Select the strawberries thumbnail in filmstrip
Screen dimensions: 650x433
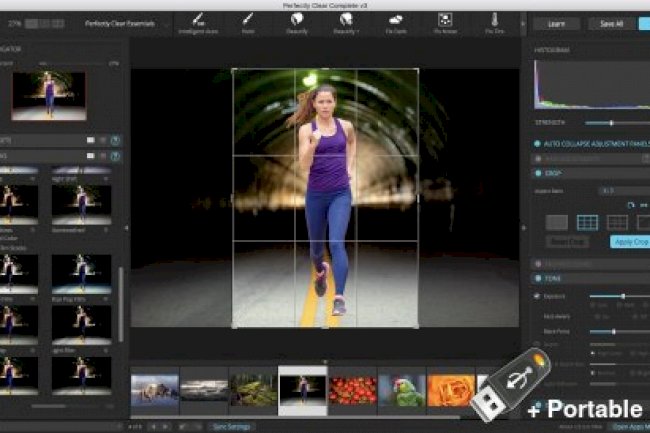tap(351, 388)
